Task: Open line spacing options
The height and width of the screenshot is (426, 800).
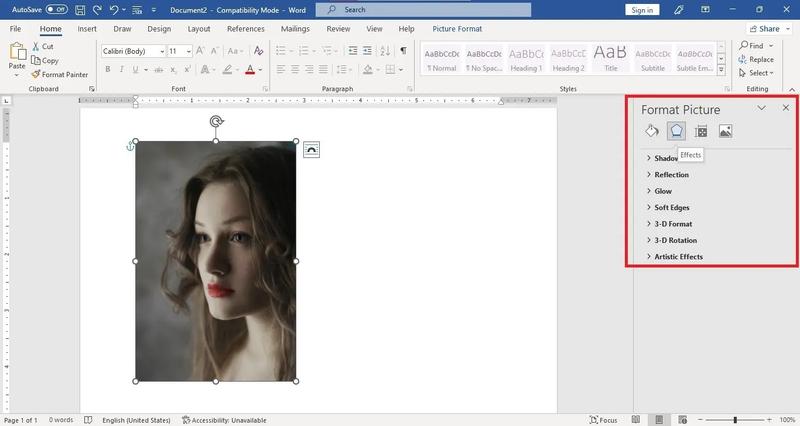Action: [344, 69]
